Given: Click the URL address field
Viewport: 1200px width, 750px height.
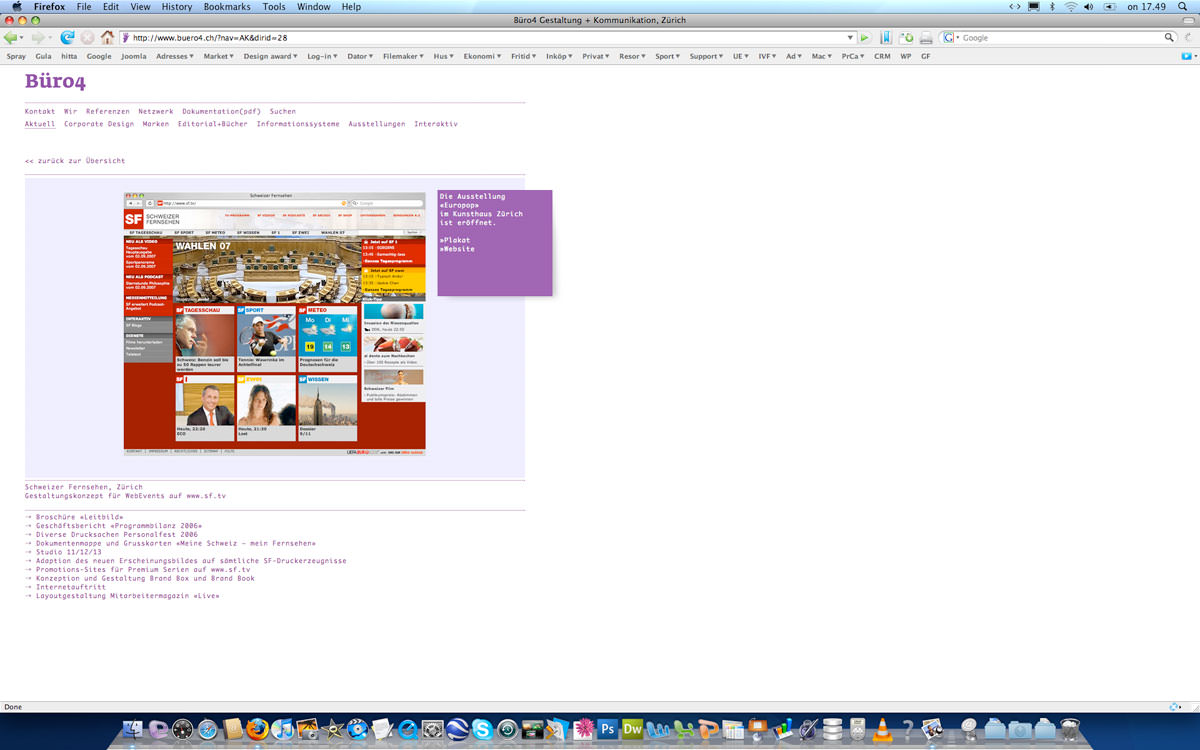Looking at the screenshot, I should pos(488,37).
